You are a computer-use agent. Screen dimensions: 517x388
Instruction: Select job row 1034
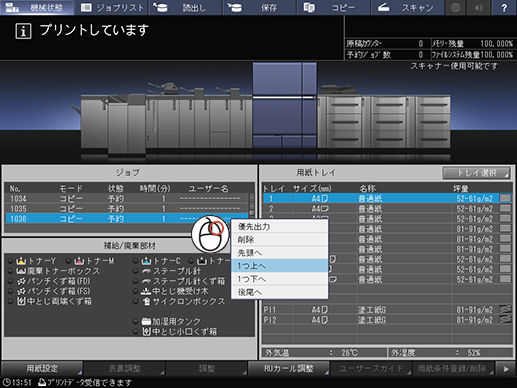[127, 199]
